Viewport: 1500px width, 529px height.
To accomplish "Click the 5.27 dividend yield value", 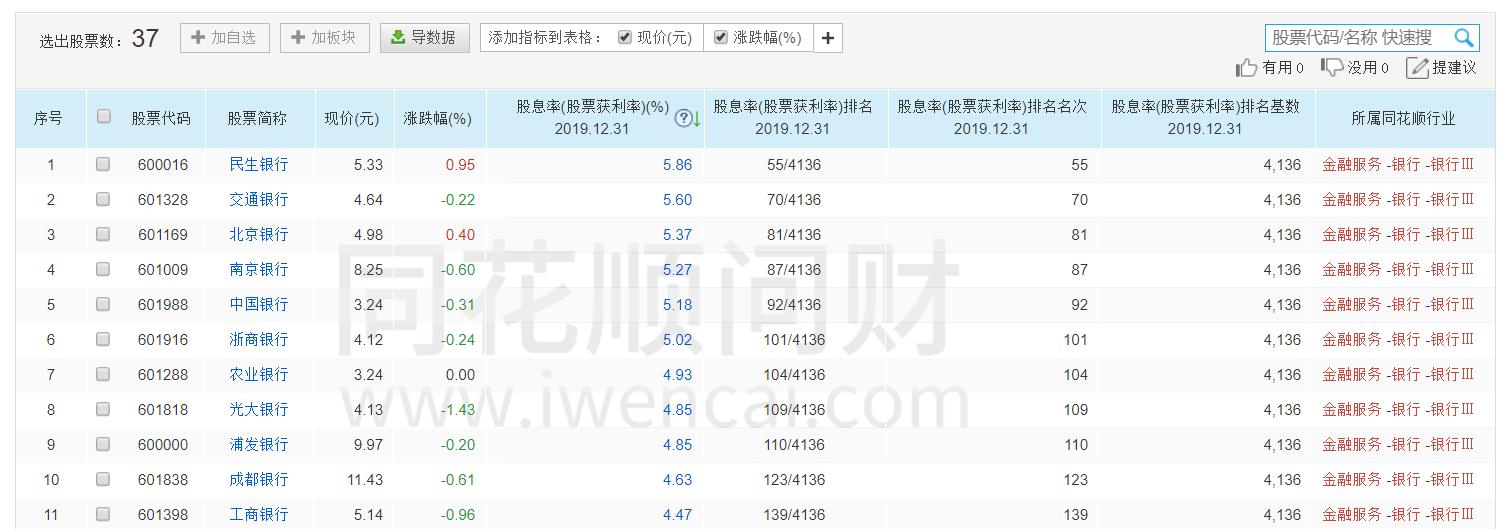I will click(x=677, y=270).
